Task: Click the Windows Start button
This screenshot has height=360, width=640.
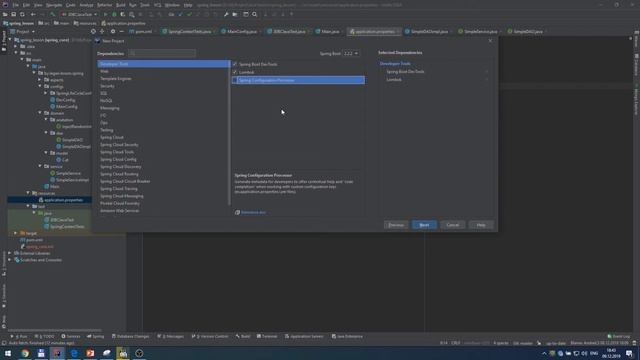Action: point(8,353)
